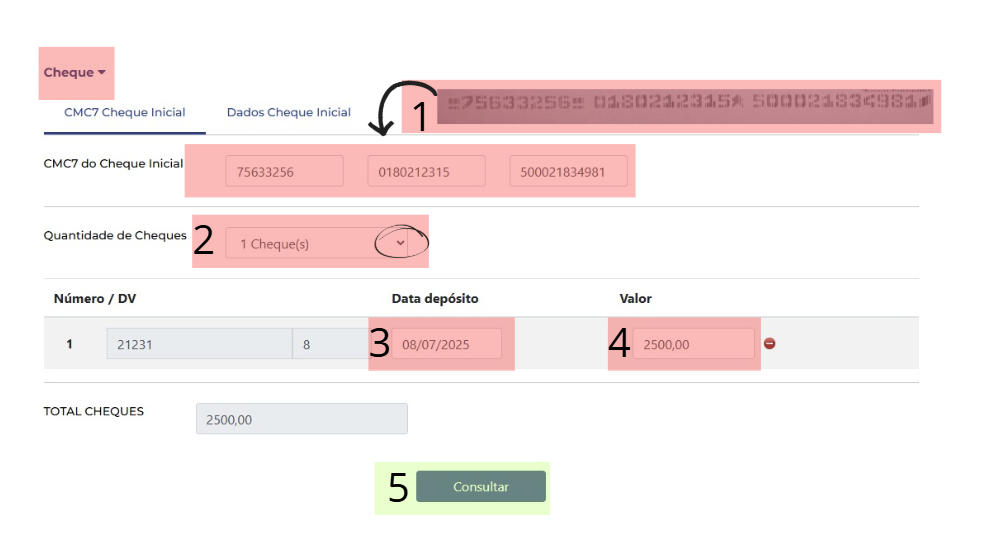Click the Data depósito column header
Viewport: 982px width, 551px height.
pos(435,299)
